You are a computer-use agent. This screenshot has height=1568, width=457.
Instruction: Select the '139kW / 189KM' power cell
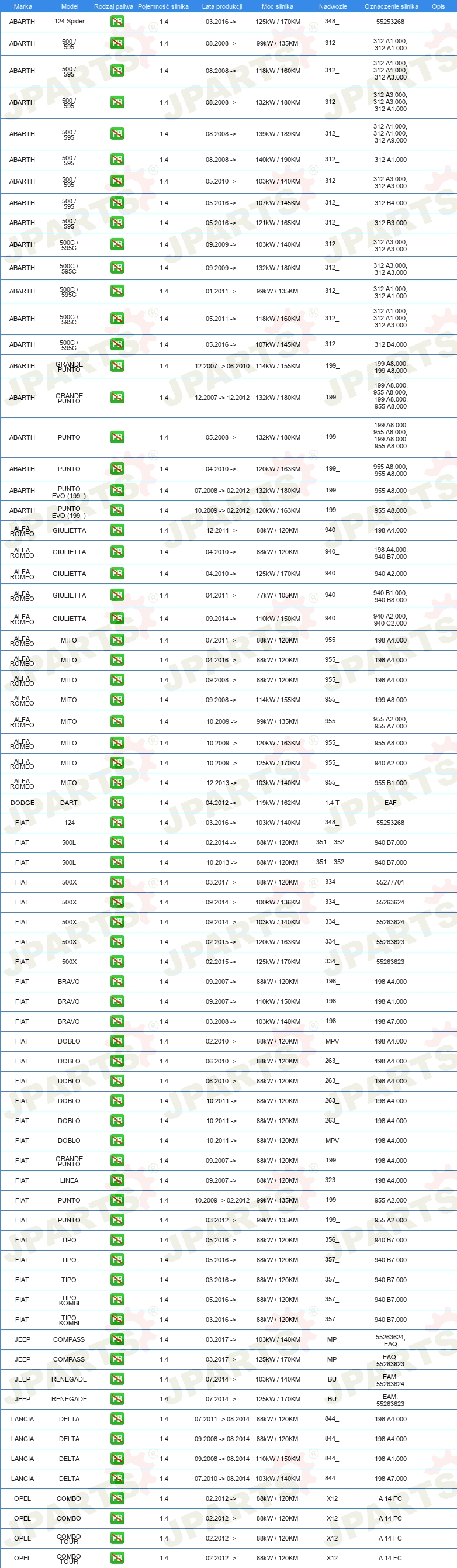(x=278, y=134)
